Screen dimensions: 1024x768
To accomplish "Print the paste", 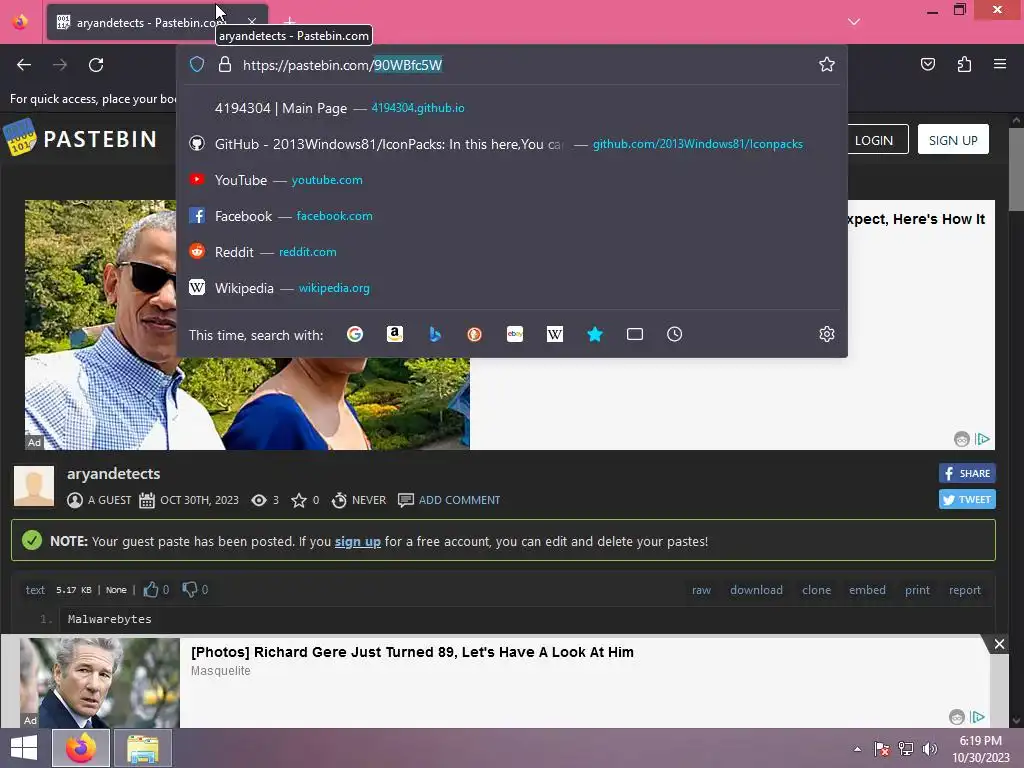I will [917, 590].
